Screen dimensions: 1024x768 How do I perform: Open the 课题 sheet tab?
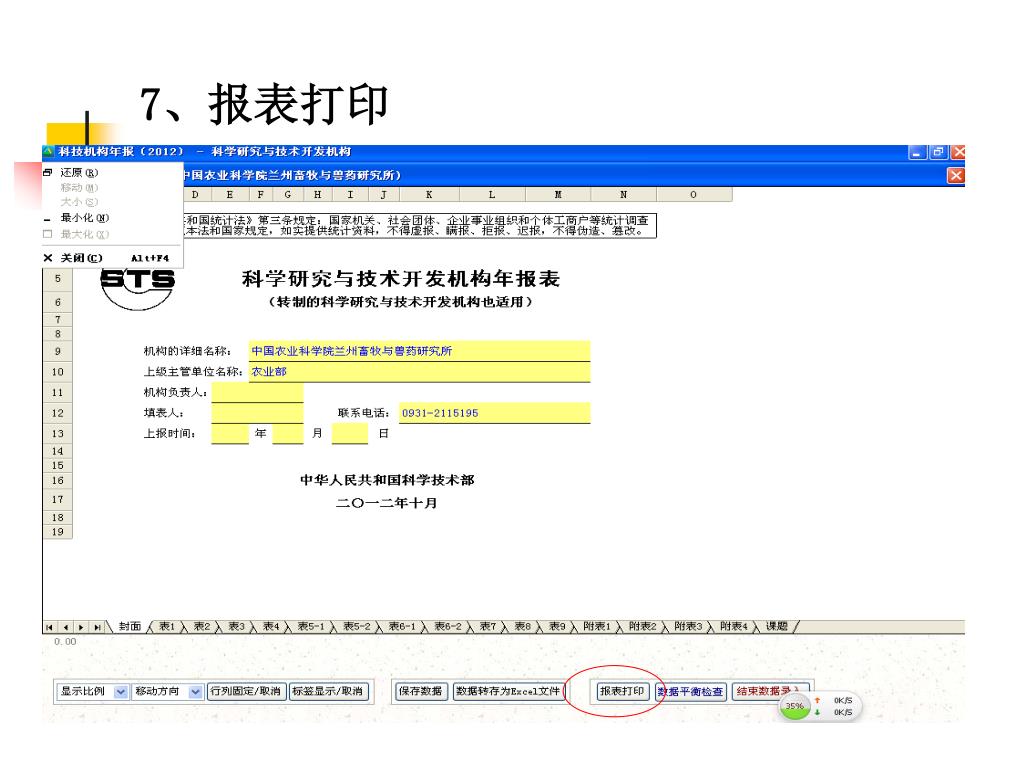point(776,626)
